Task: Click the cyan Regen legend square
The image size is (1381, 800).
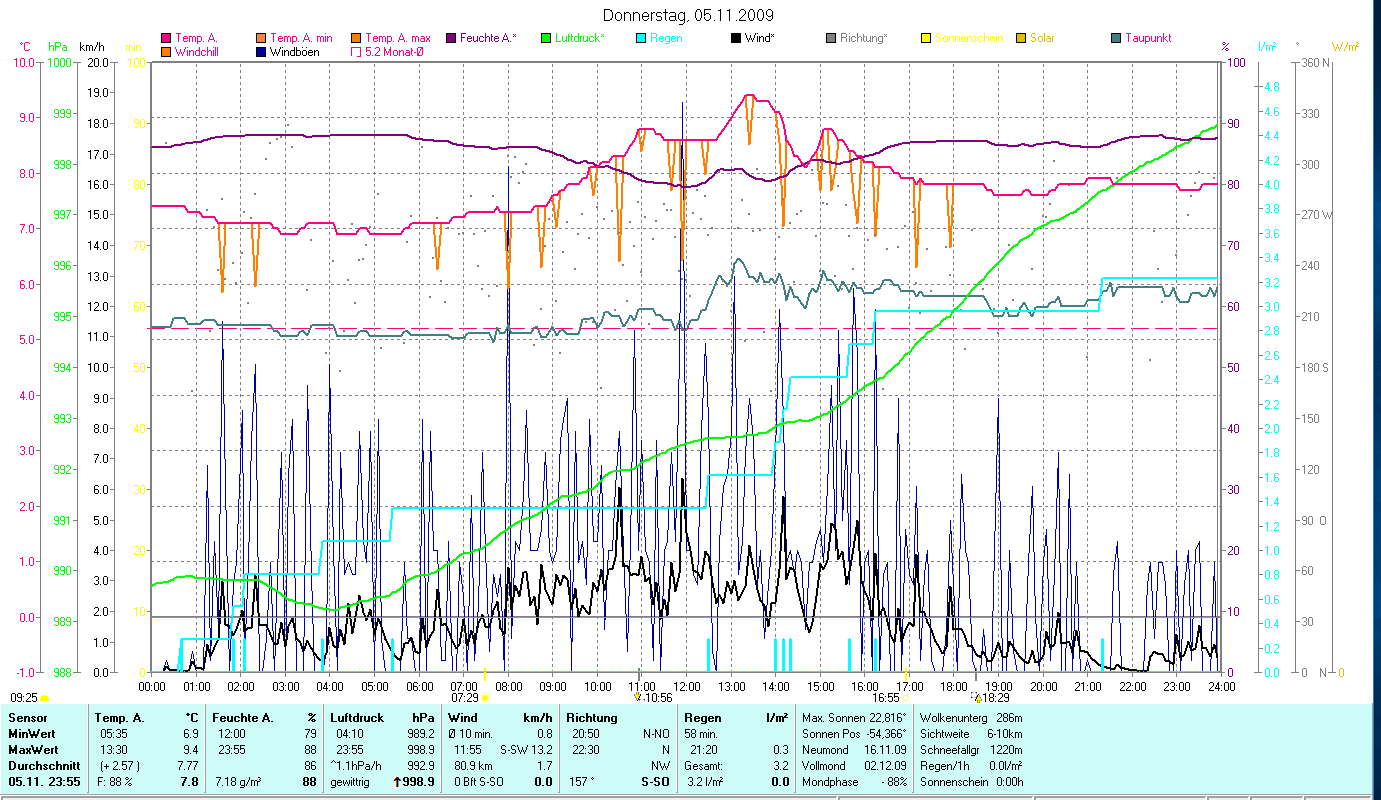Action: (x=641, y=38)
